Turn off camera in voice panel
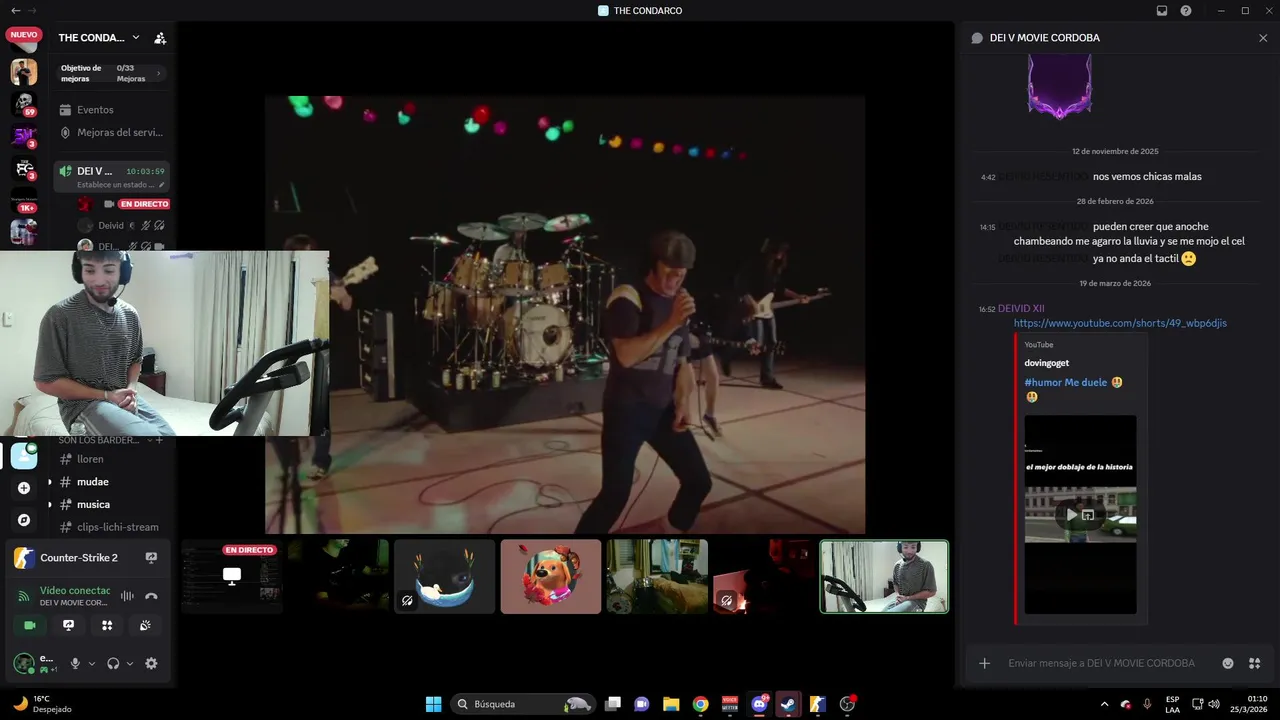1280x720 pixels. pyautogui.click(x=29, y=625)
